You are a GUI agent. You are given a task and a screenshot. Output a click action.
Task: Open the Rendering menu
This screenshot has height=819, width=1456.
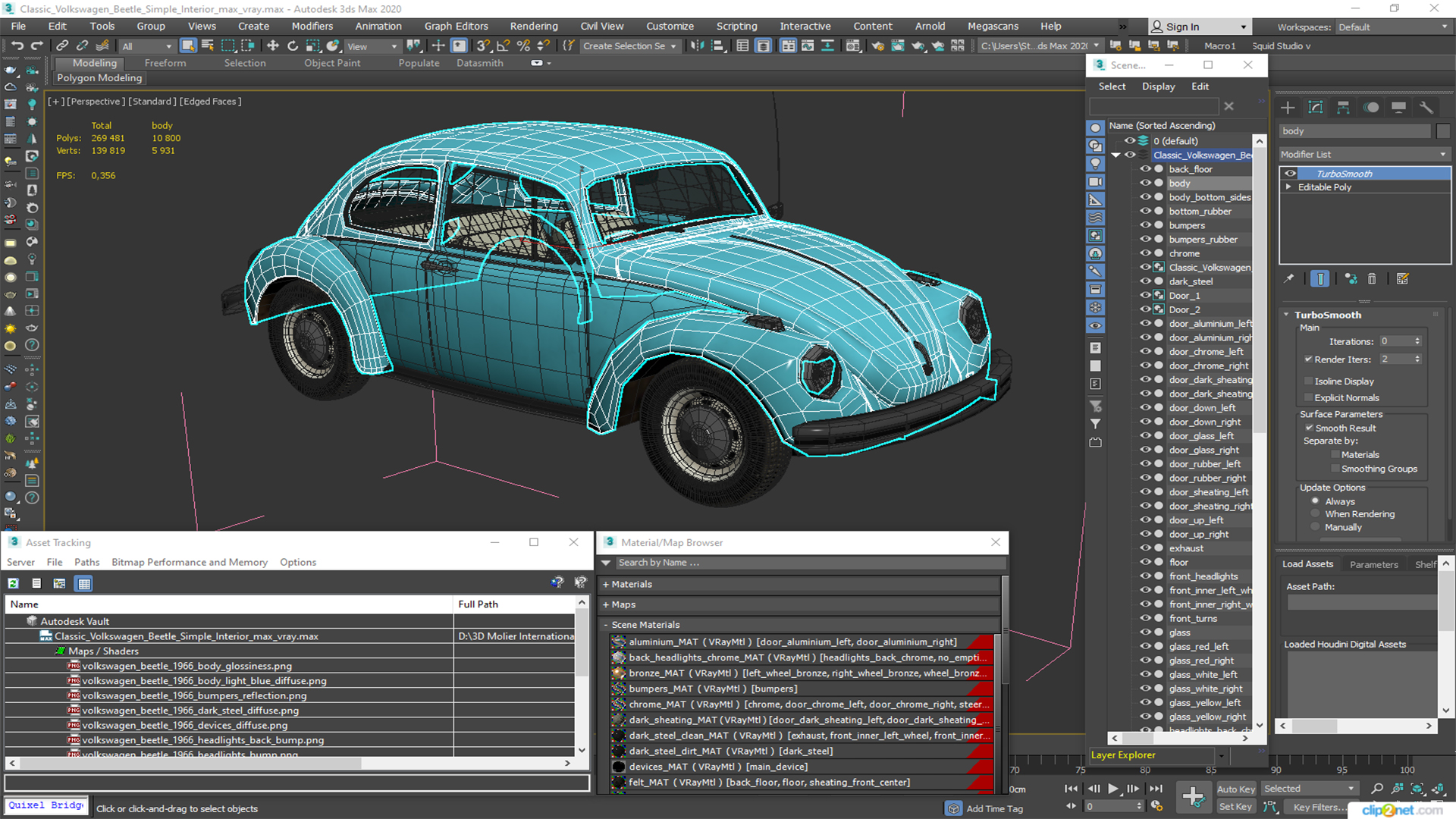pyautogui.click(x=533, y=27)
